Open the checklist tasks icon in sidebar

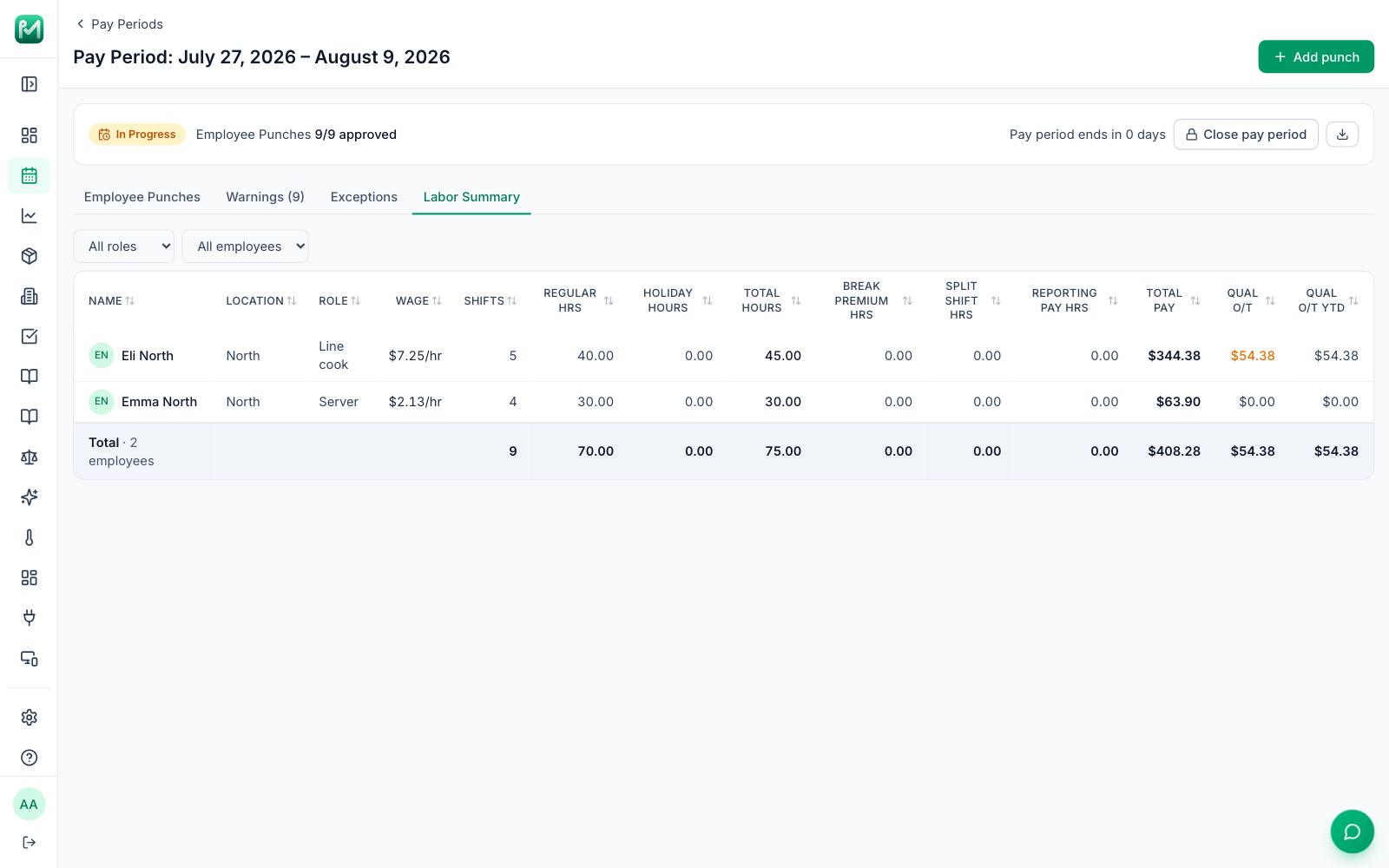(x=29, y=336)
